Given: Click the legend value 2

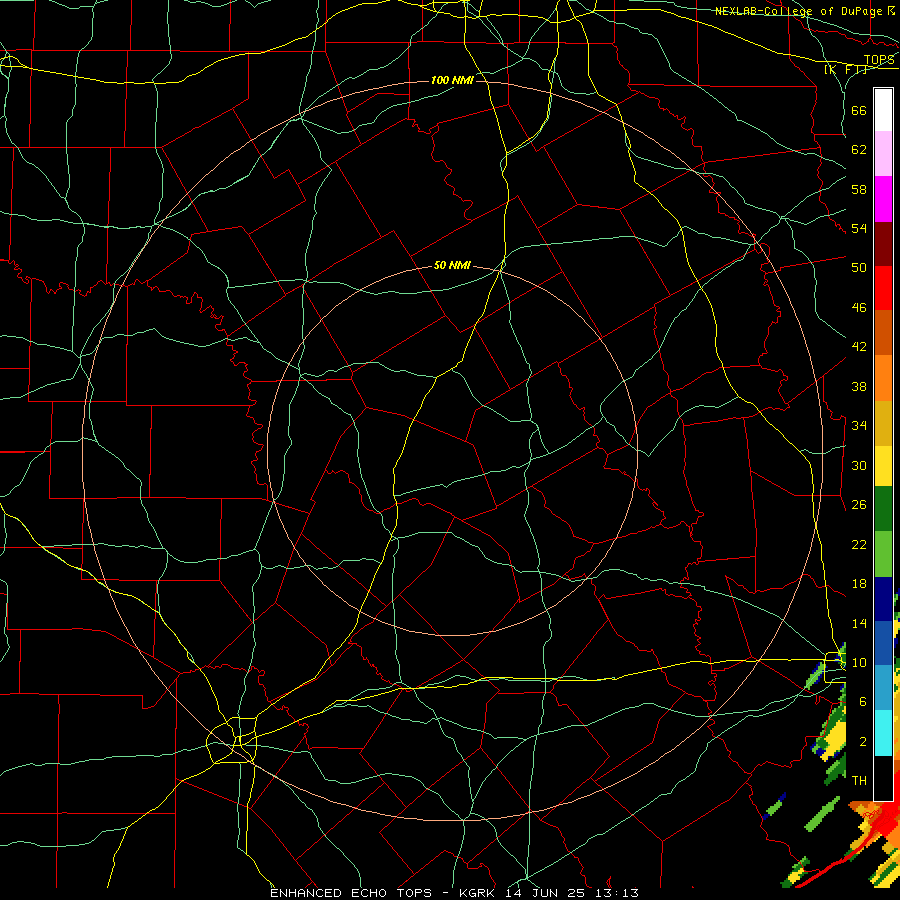Looking at the screenshot, I should [x=863, y=742].
